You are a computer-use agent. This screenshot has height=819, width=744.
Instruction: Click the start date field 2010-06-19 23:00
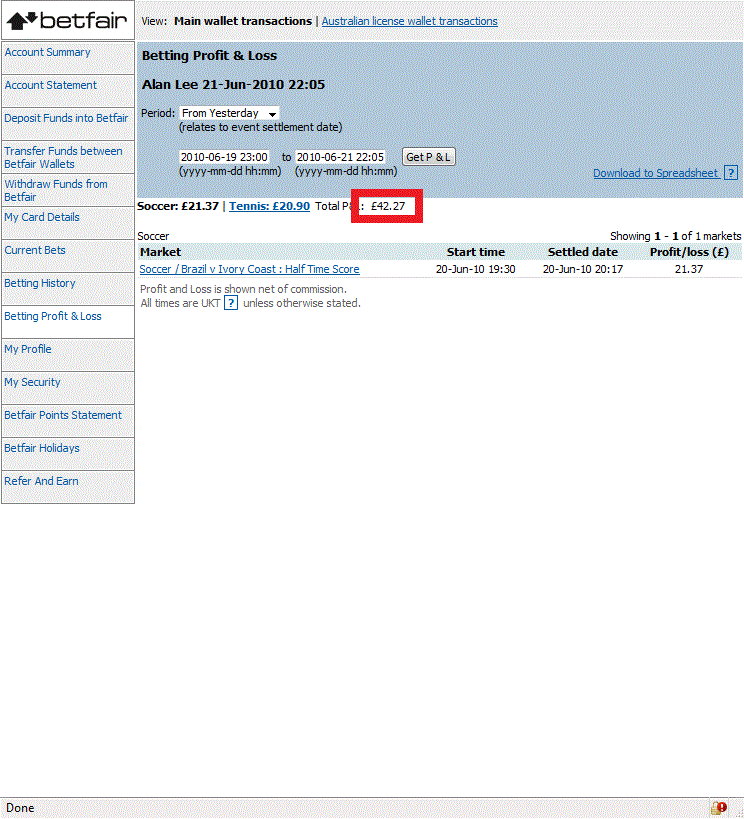224,157
